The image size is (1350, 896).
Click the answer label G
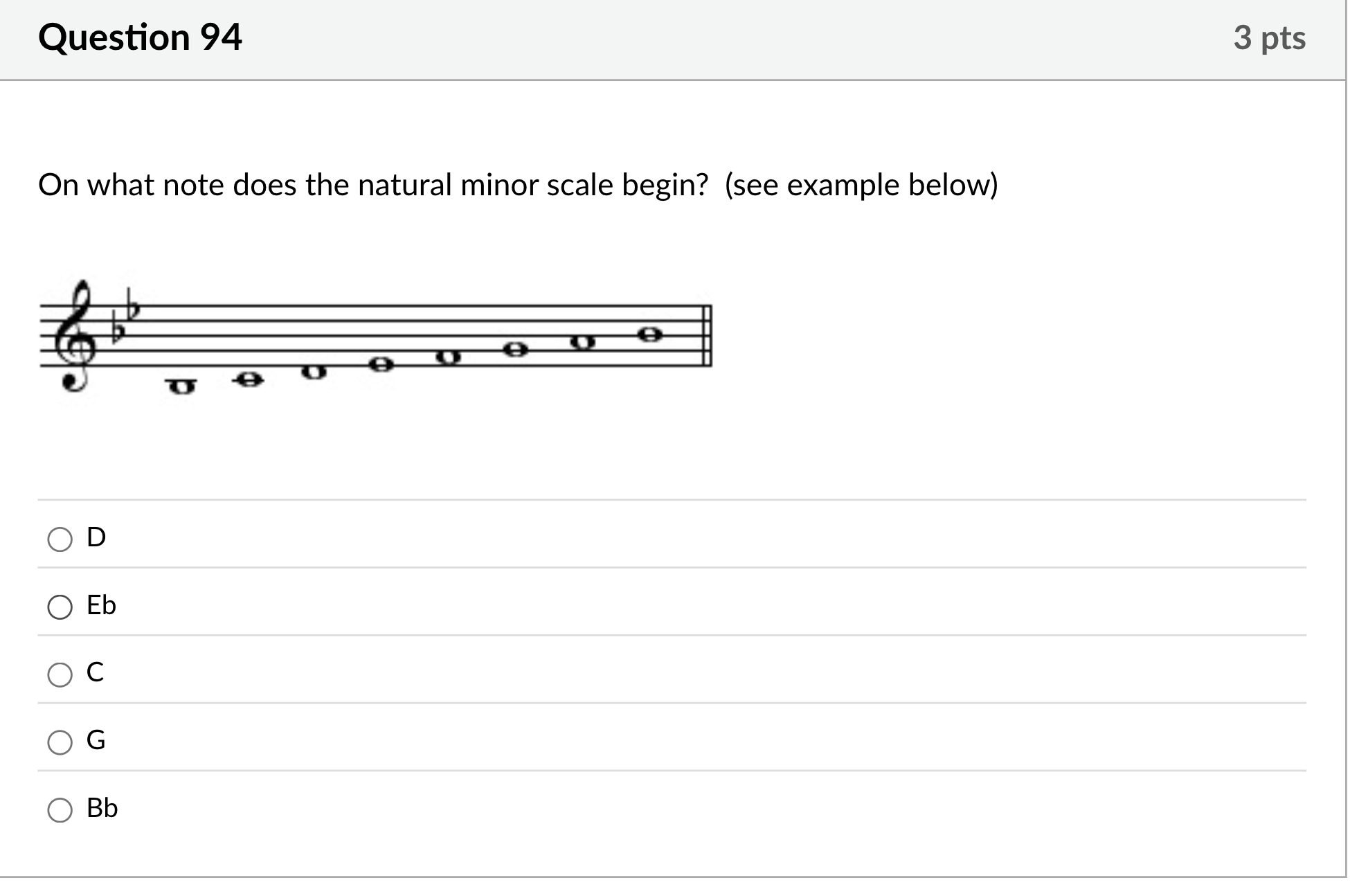[95, 740]
